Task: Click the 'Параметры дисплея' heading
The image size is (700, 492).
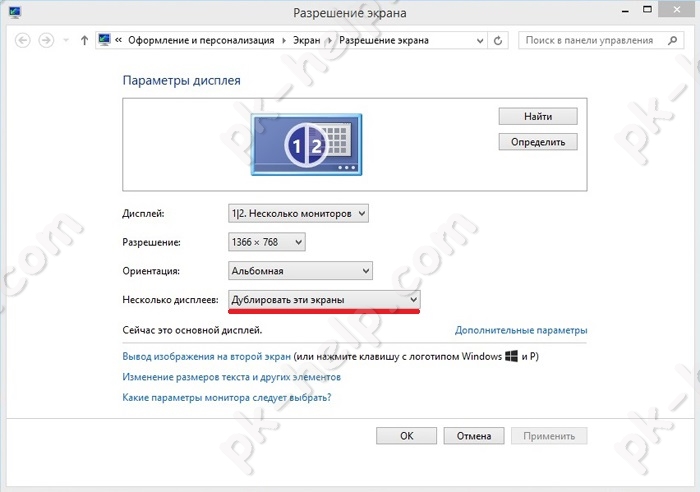Action: pyautogui.click(x=181, y=80)
